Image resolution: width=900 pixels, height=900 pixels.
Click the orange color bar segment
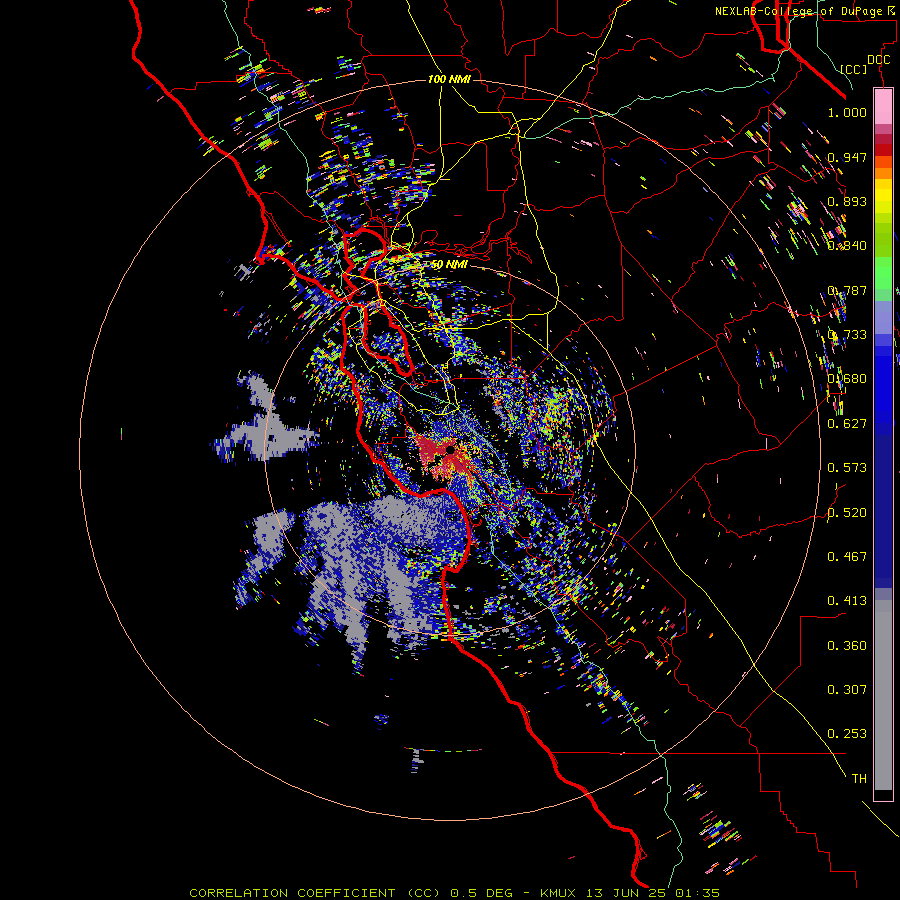(x=883, y=173)
